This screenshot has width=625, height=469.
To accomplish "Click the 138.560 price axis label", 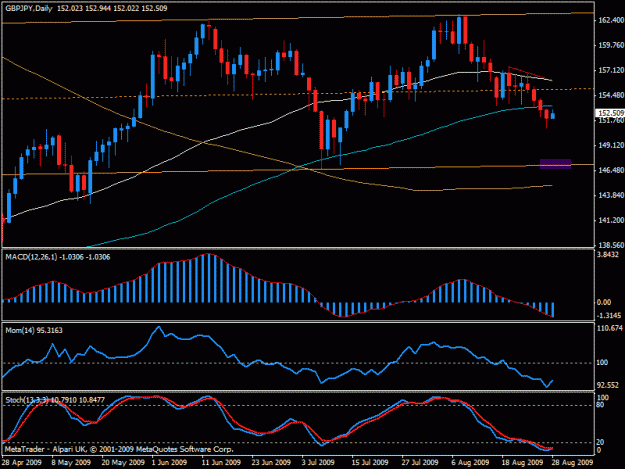I will (611, 245).
